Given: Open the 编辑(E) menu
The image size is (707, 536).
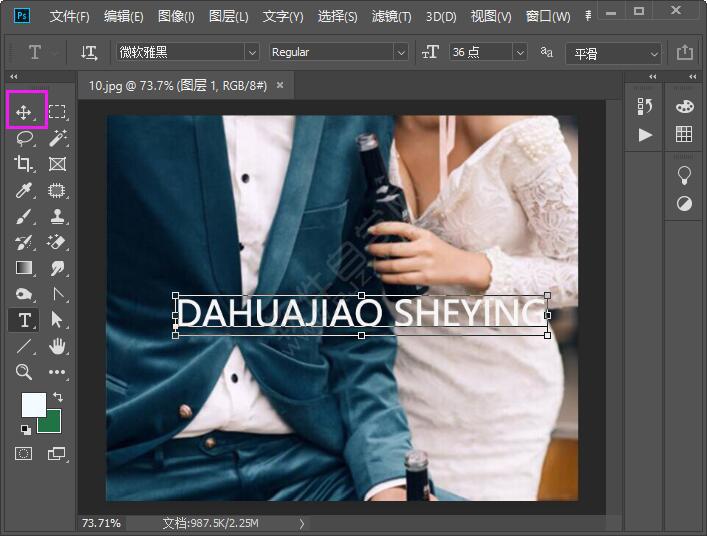Looking at the screenshot, I should 124,17.
